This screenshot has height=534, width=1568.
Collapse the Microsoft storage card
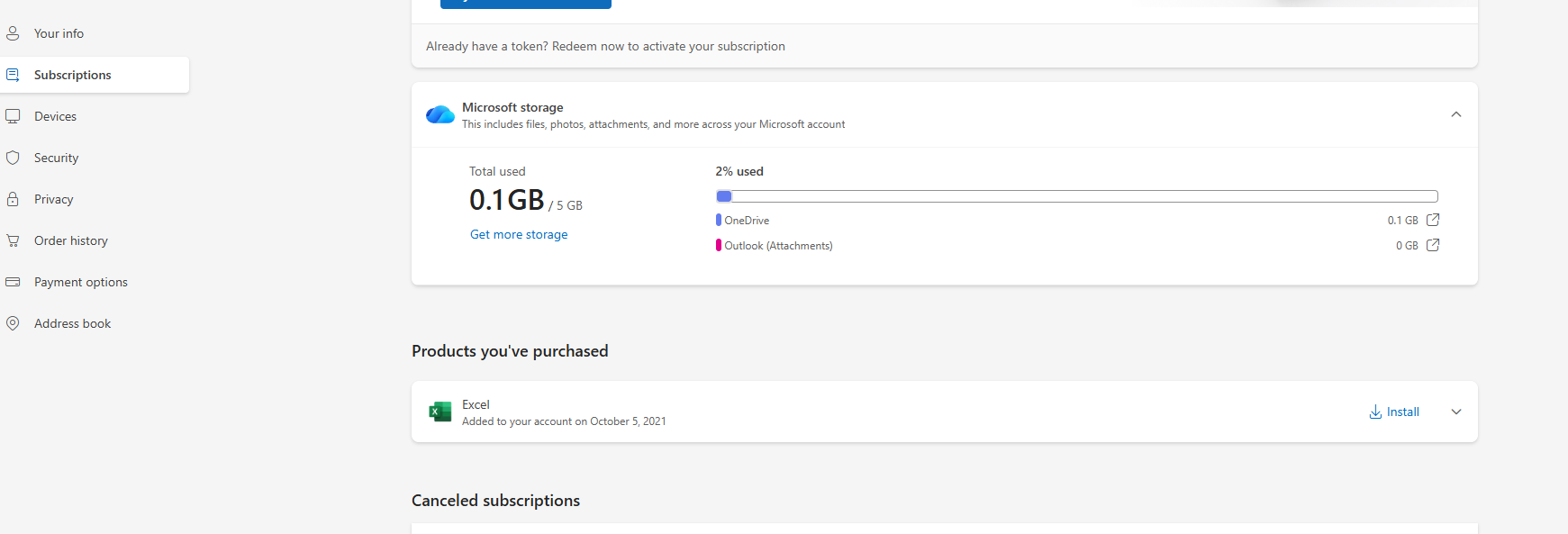(1456, 114)
